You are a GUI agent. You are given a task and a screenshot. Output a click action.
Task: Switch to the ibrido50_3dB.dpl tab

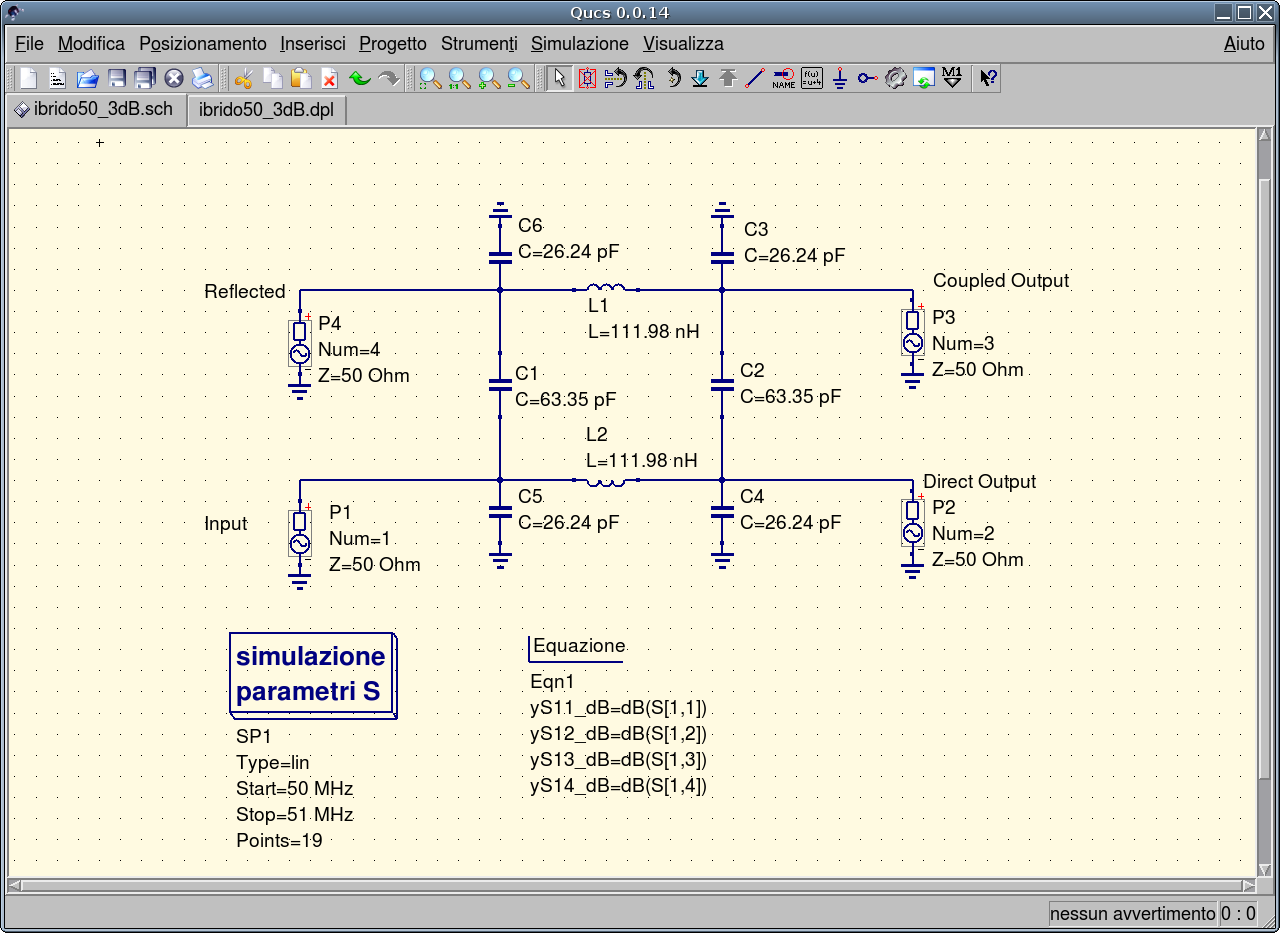tap(266, 110)
